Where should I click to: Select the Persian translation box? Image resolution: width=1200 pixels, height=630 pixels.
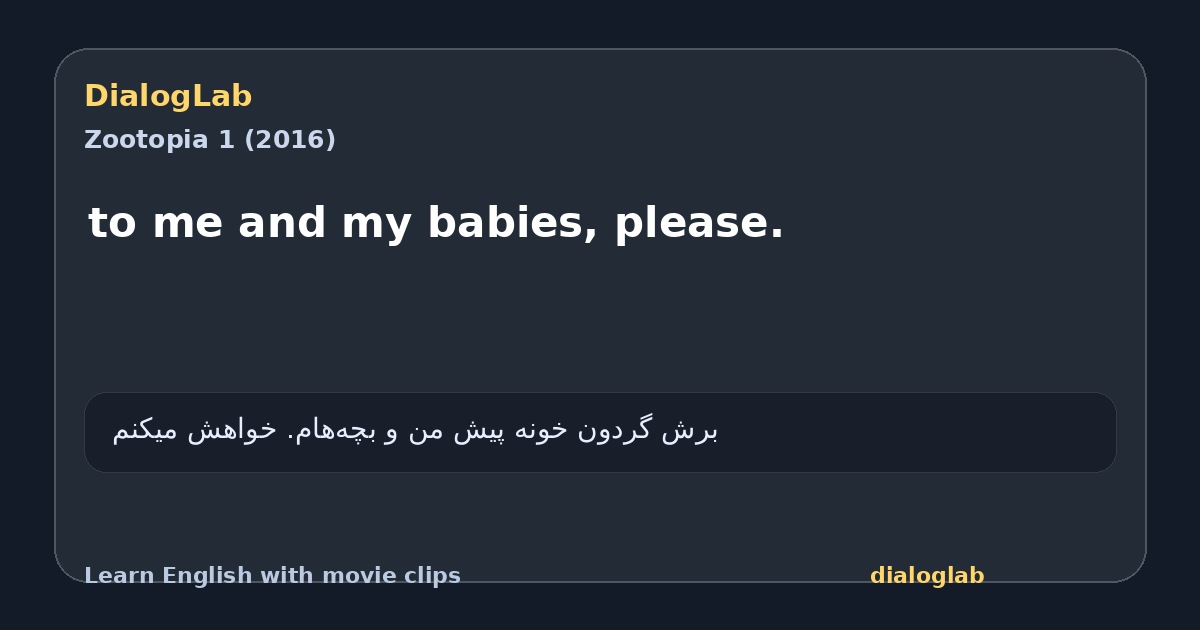[x=600, y=432]
